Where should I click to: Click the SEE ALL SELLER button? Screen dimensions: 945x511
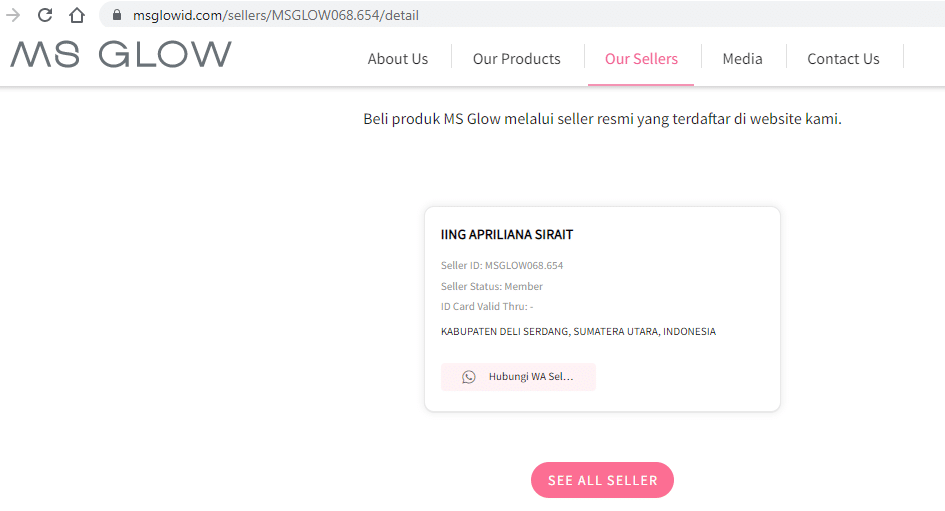coord(602,480)
